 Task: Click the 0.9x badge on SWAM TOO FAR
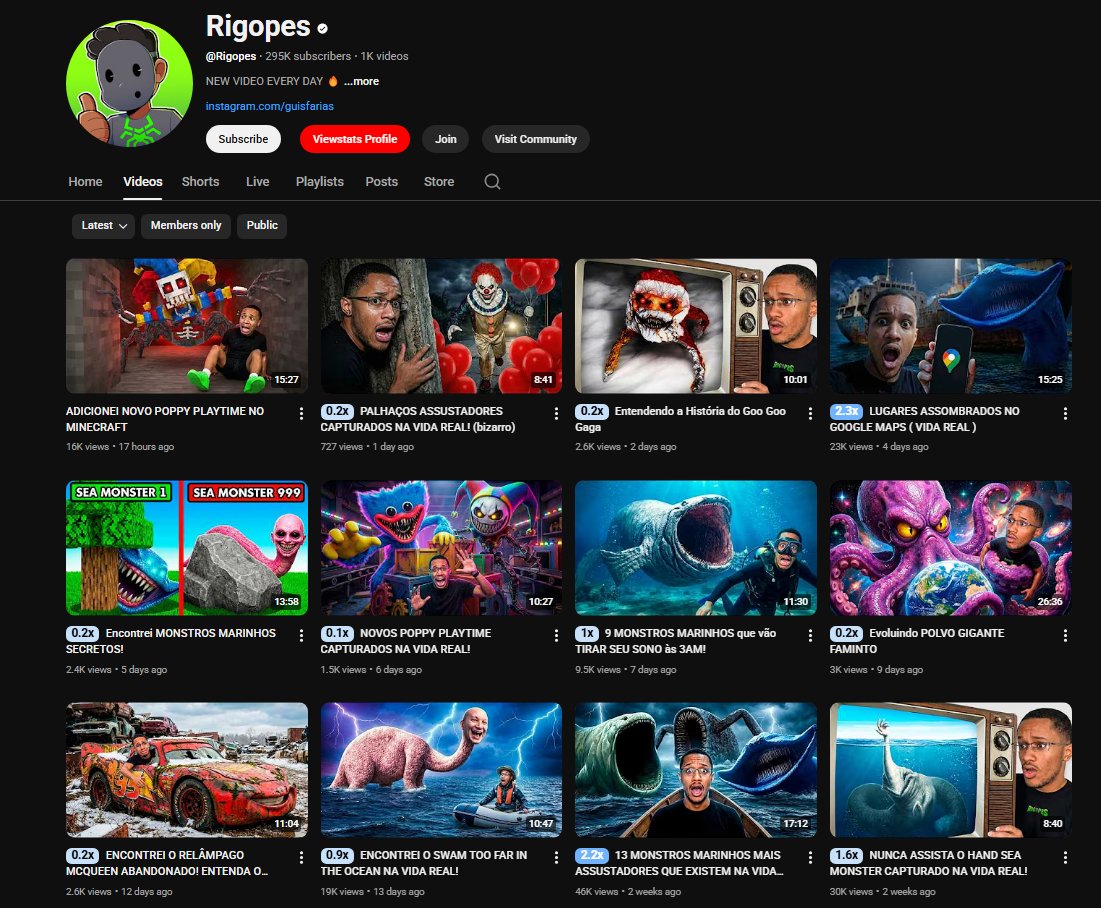pyautogui.click(x=337, y=855)
